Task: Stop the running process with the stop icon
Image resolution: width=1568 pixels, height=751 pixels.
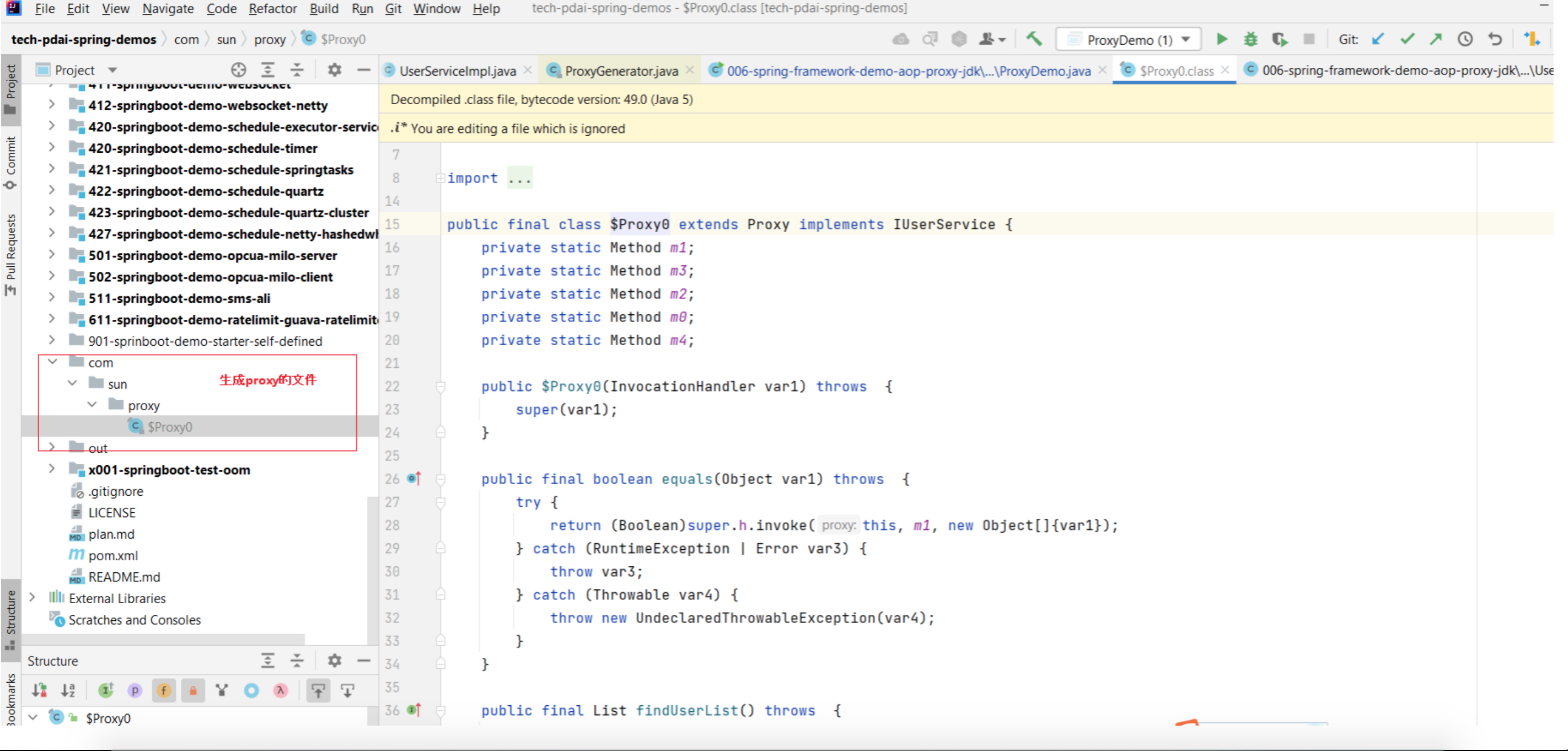Action: (1309, 40)
